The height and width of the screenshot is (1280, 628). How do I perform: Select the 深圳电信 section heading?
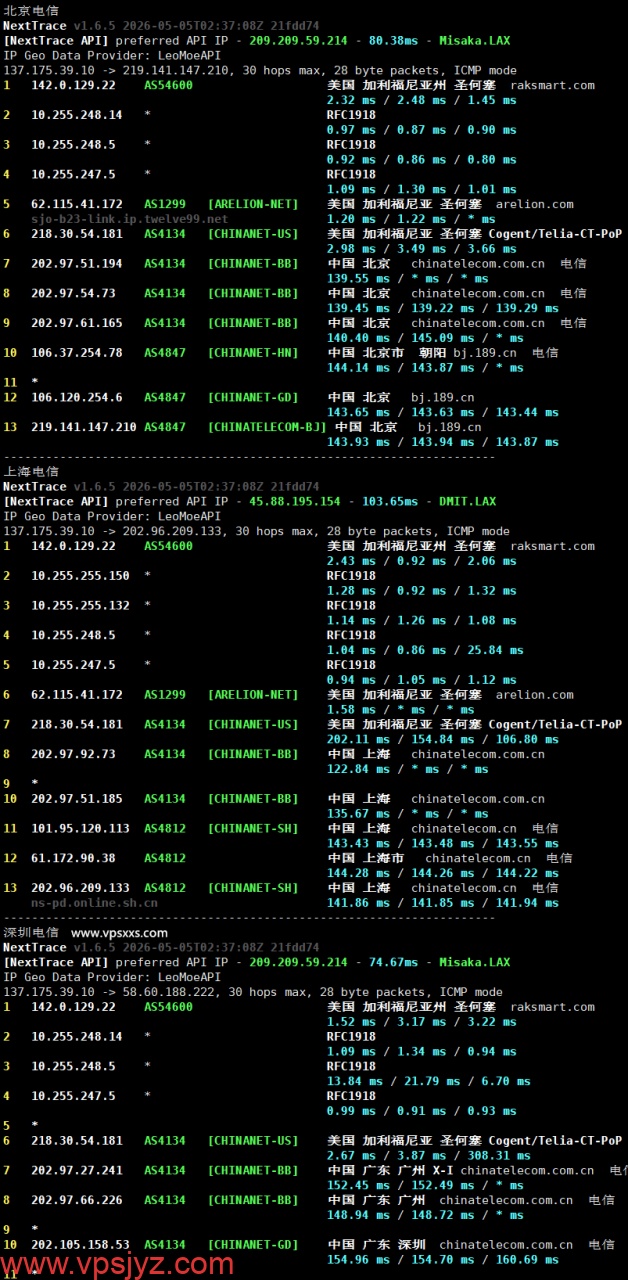coord(31,932)
